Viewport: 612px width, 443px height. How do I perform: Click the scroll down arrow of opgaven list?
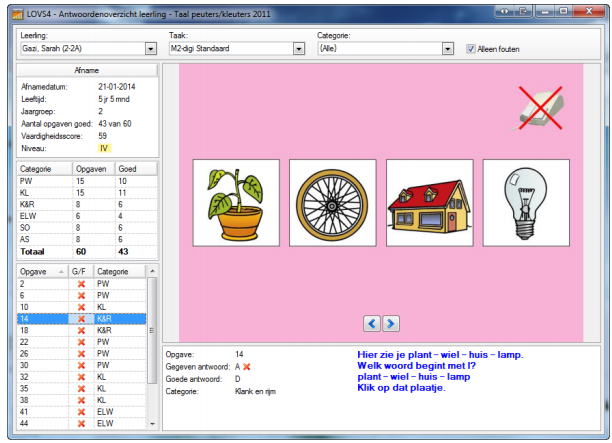[x=152, y=424]
